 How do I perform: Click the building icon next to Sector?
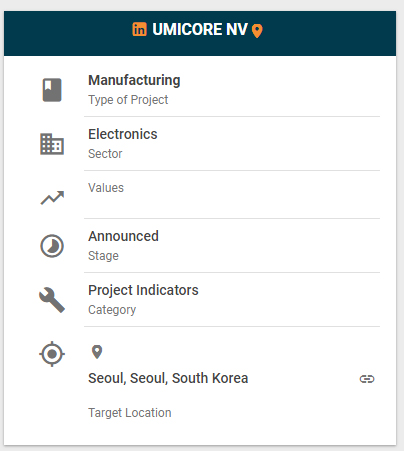click(x=52, y=144)
